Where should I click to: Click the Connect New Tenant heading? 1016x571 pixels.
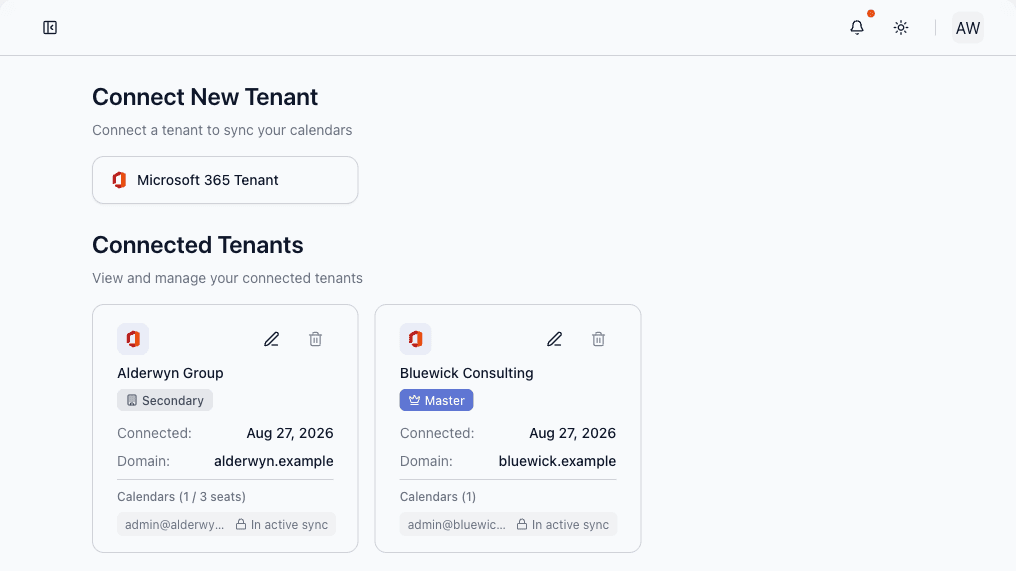click(205, 97)
